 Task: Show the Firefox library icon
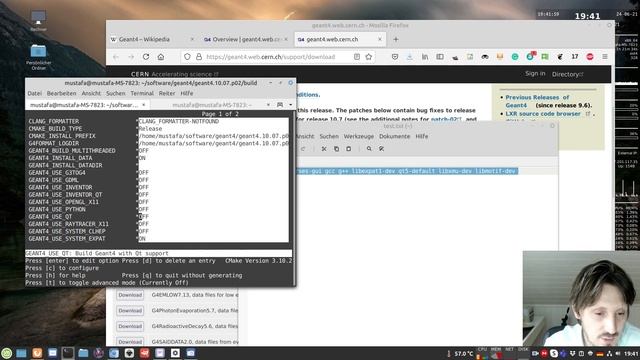(425, 57)
